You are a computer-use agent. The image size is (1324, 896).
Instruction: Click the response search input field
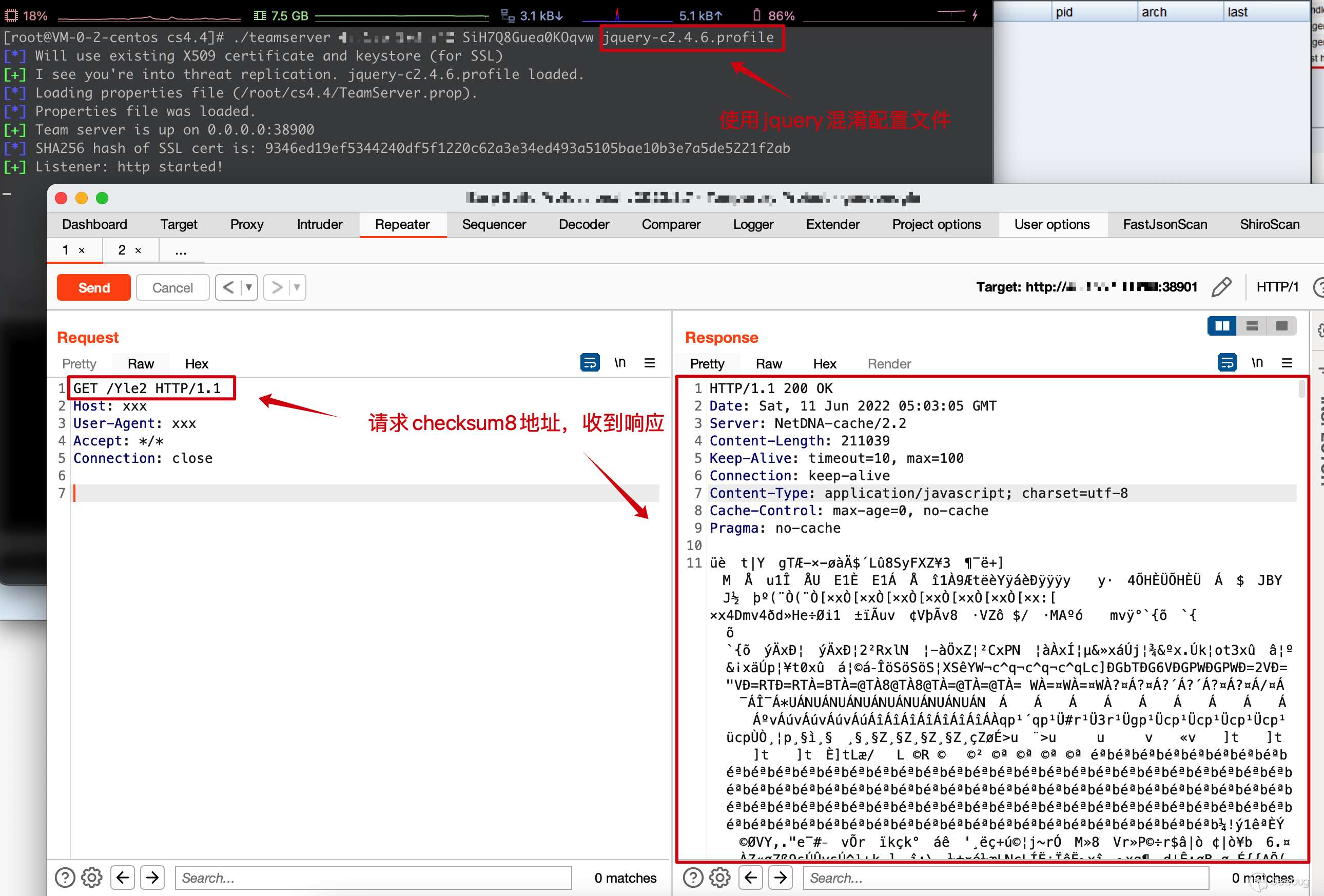(x=1005, y=878)
